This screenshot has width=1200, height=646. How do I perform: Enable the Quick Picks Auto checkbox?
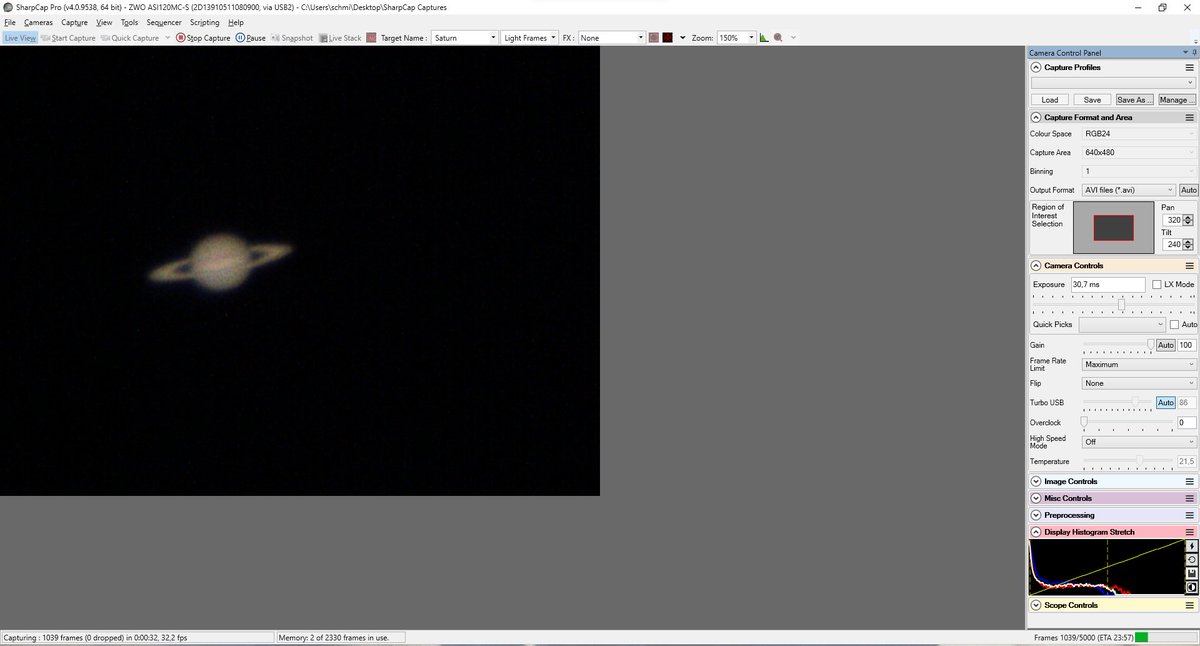pos(1175,325)
